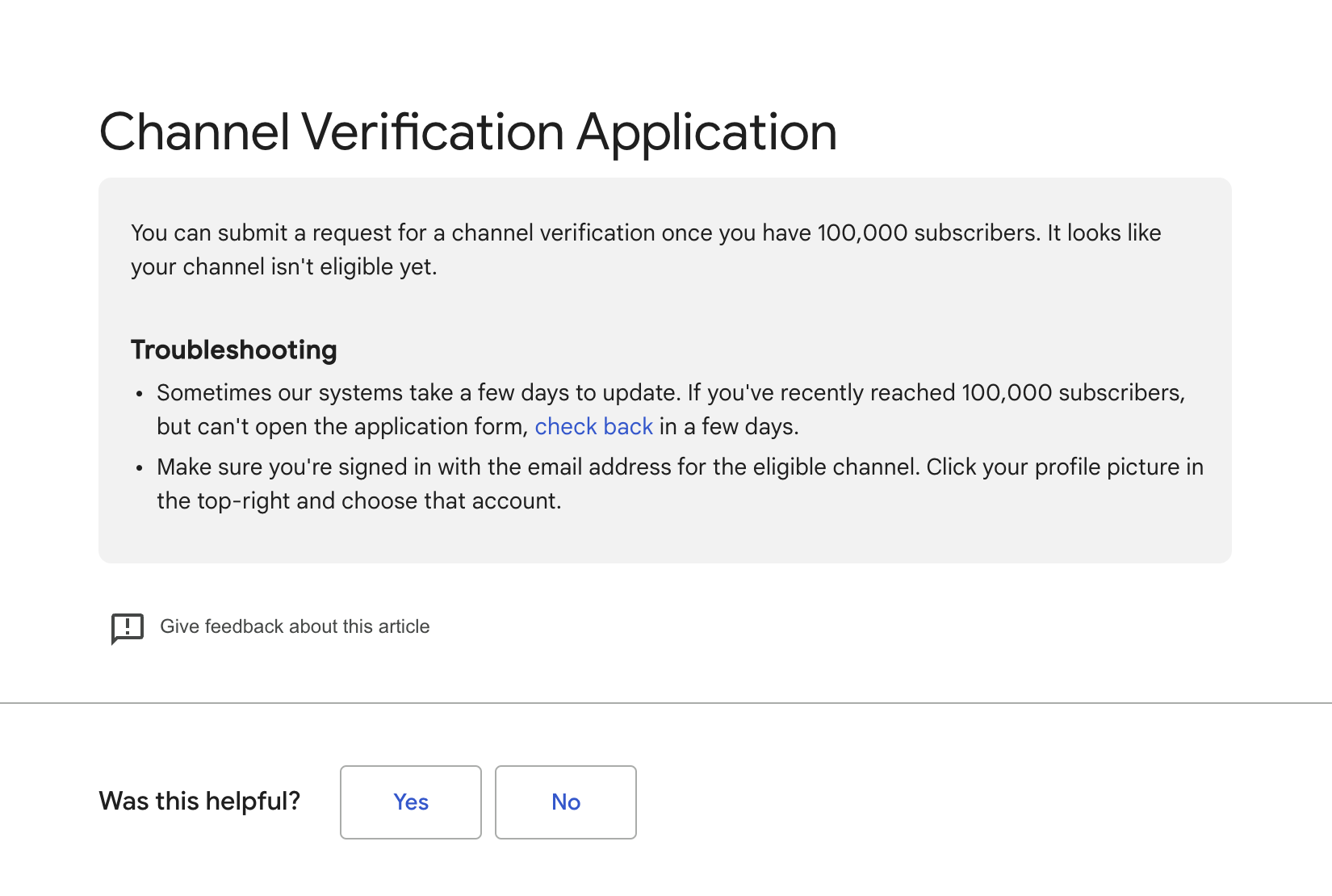
Task: Click "in a few days." after the link
Action: tap(729, 426)
